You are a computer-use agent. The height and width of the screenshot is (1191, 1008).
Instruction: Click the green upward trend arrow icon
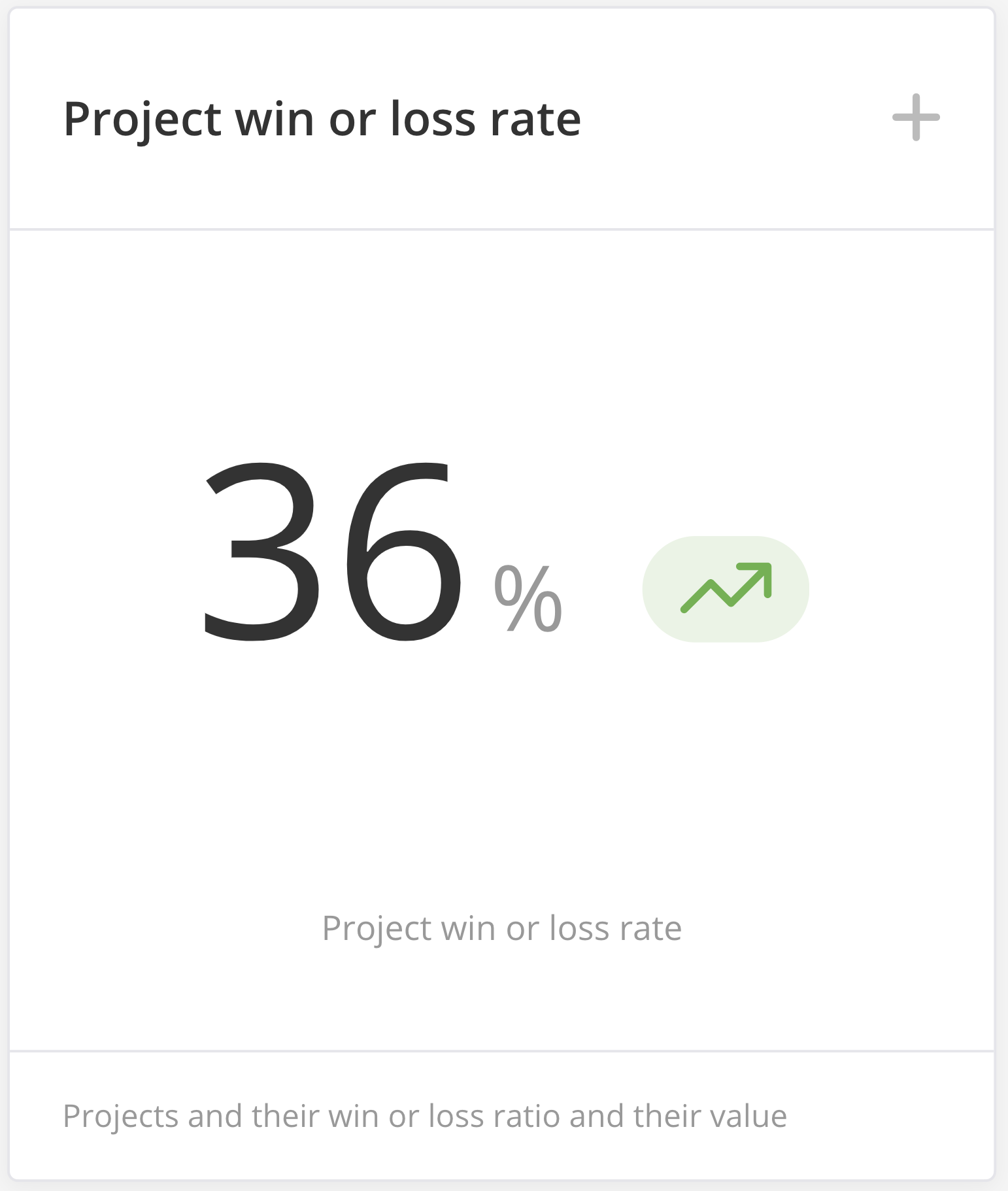pos(726,587)
